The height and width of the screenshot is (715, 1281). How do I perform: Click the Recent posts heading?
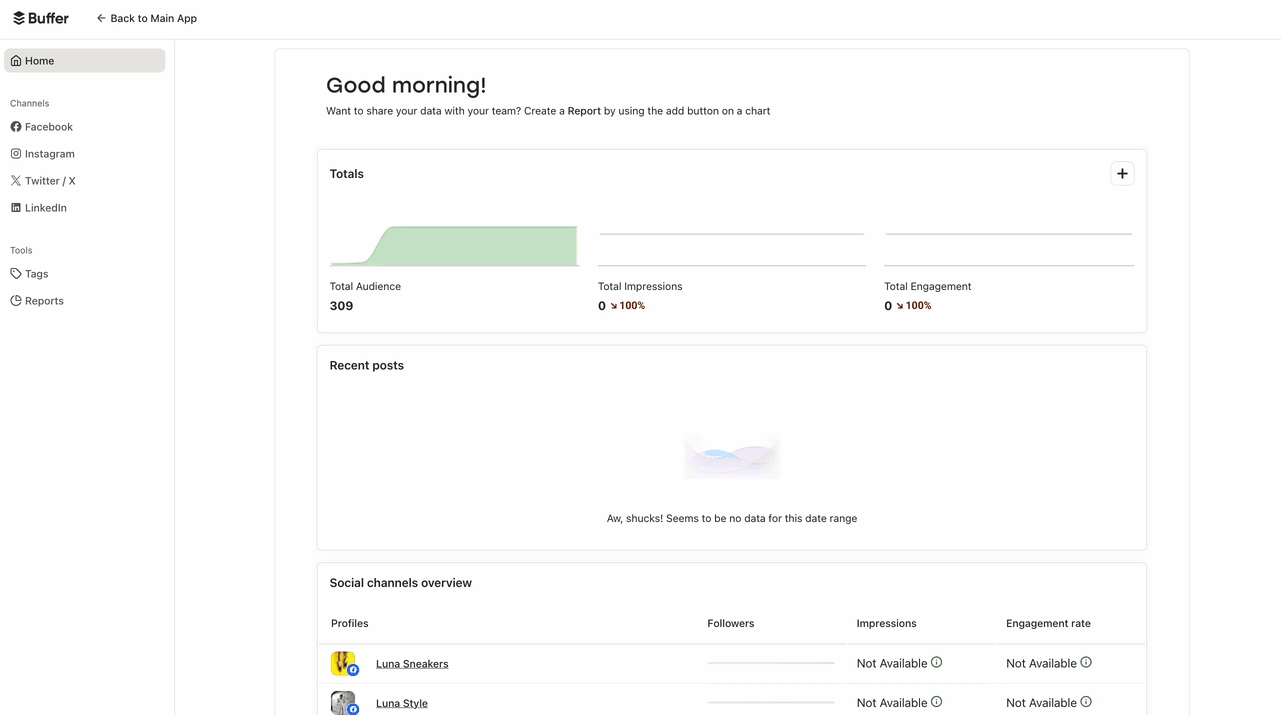pyautogui.click(x=367, y=365)
